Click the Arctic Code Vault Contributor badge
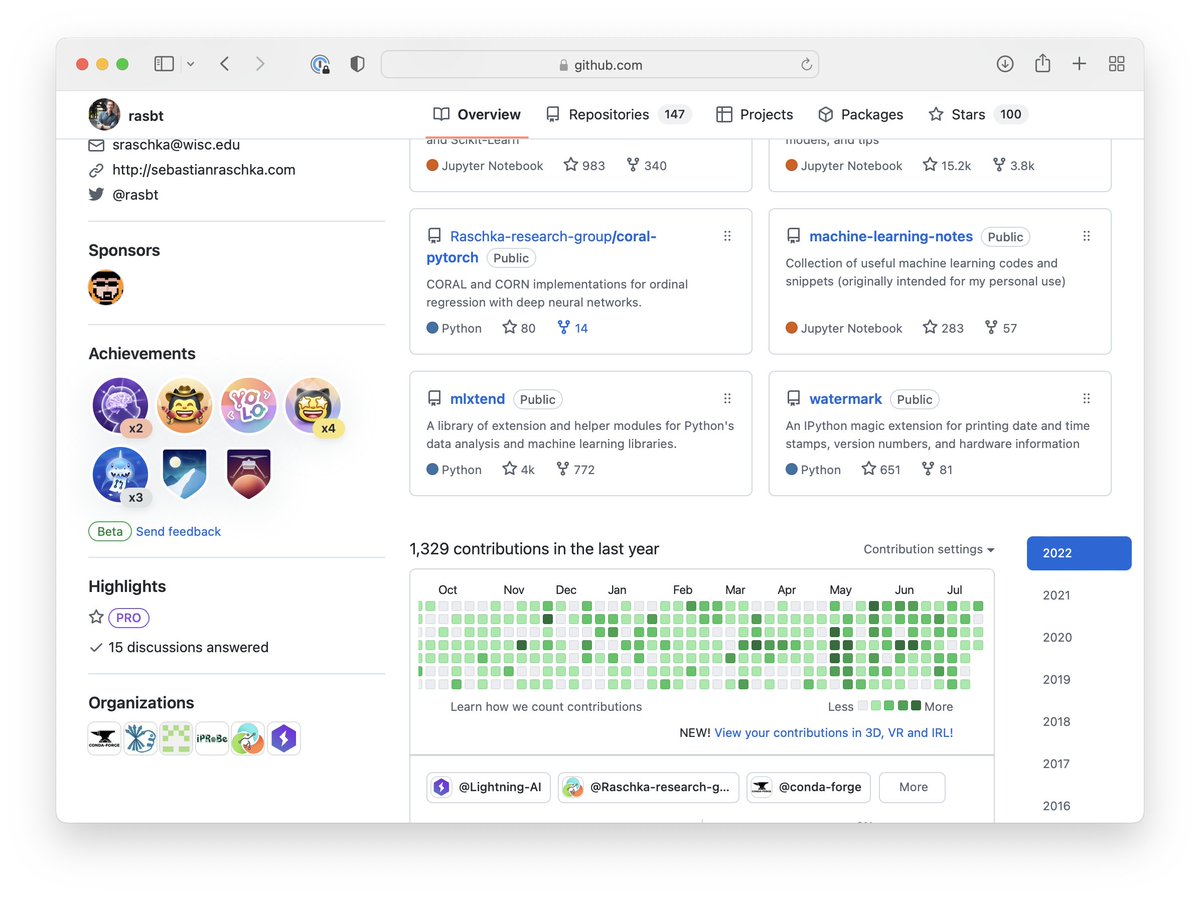The image size is (1200, 897). pyautogui.click(x=184, y=474)
